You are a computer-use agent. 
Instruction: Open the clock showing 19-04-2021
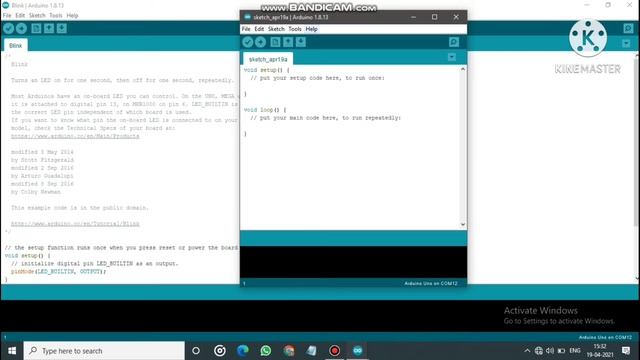point(600,351)
